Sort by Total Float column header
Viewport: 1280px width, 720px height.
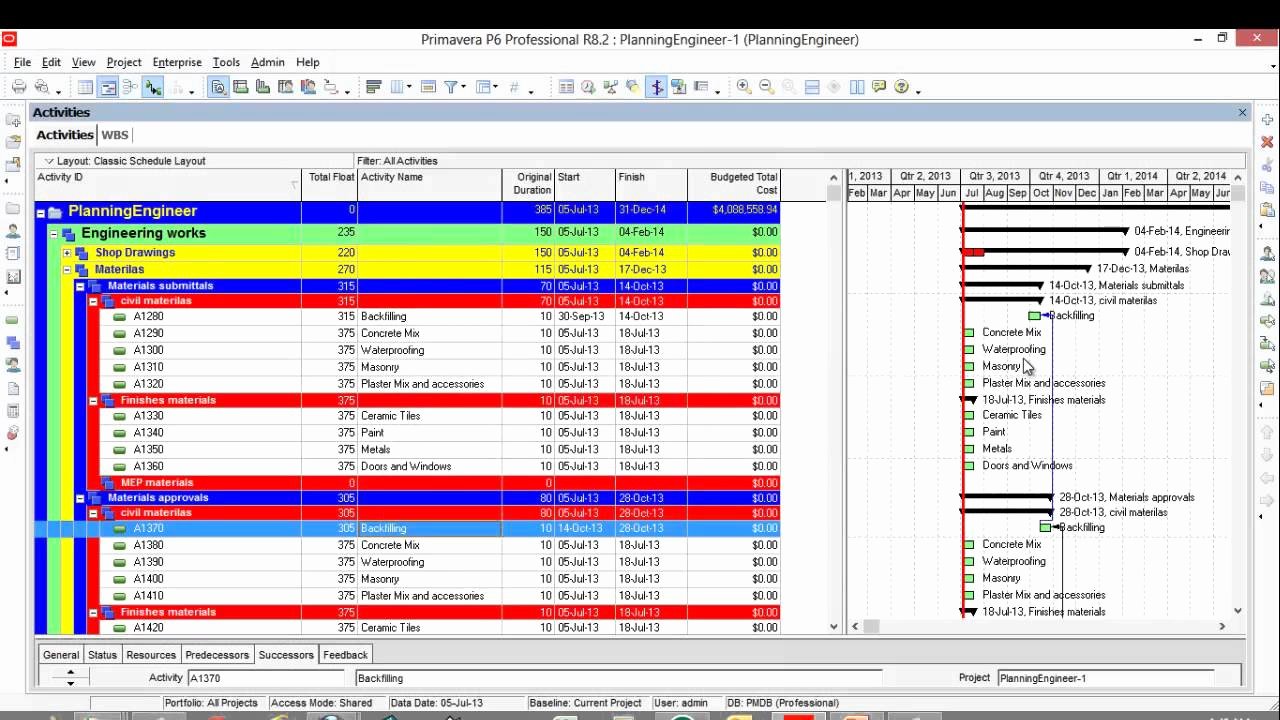coord(330,184)
